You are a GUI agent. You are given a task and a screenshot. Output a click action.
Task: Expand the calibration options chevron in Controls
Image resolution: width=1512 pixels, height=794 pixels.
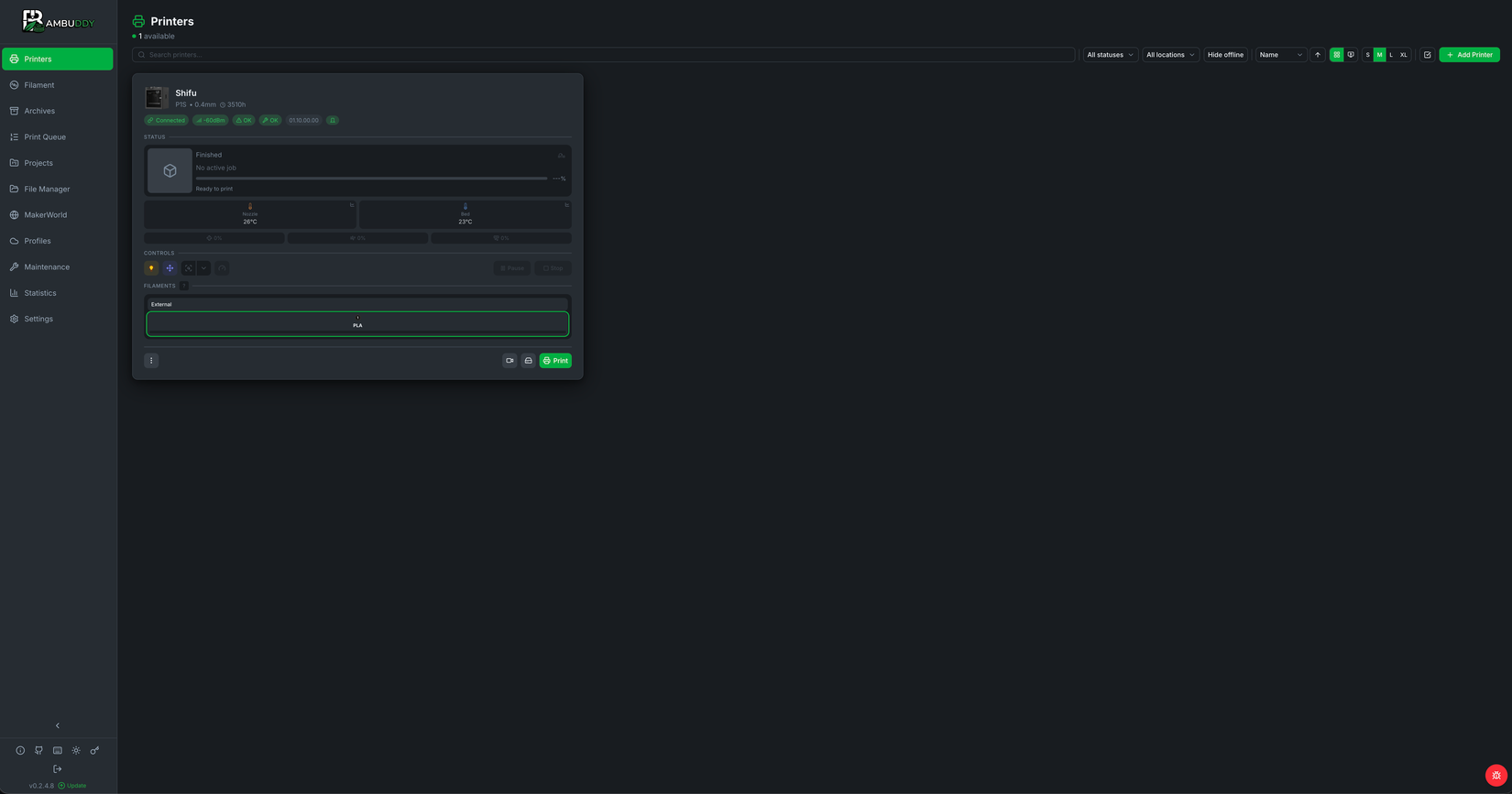(x=204, y=268)
